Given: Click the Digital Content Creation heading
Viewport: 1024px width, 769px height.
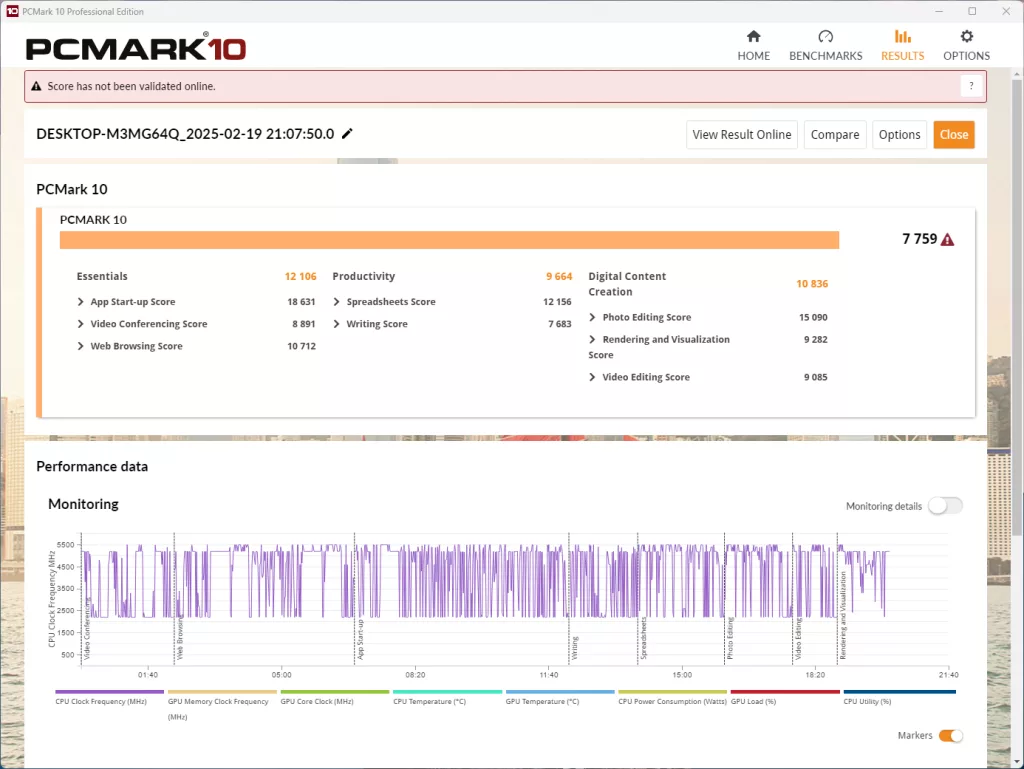Looking at the screenshot, I should tap(627, 284).
